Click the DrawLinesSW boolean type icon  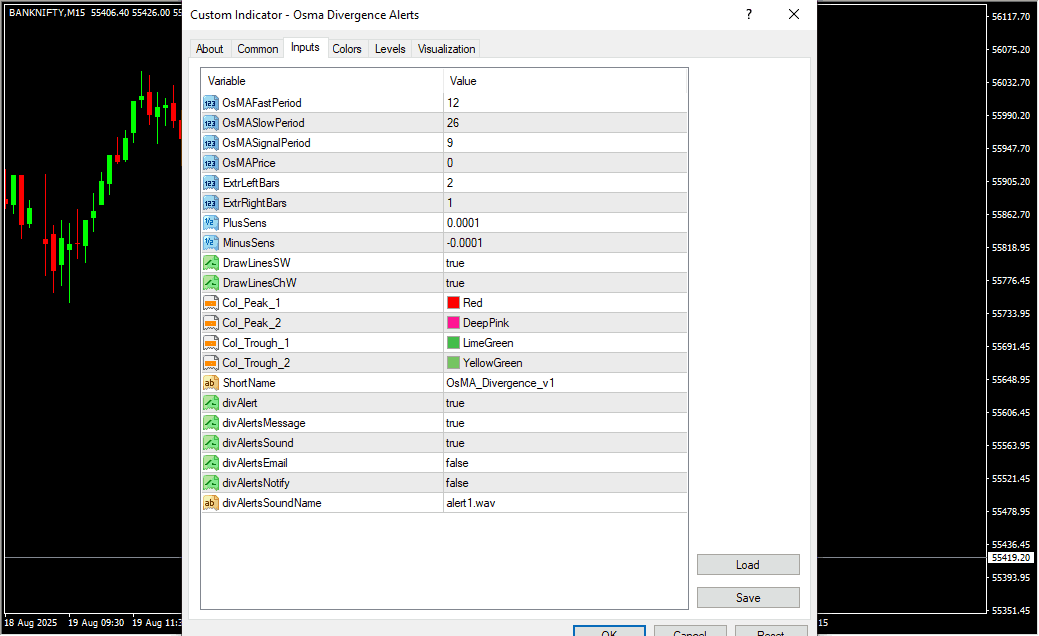pos(210,263)
